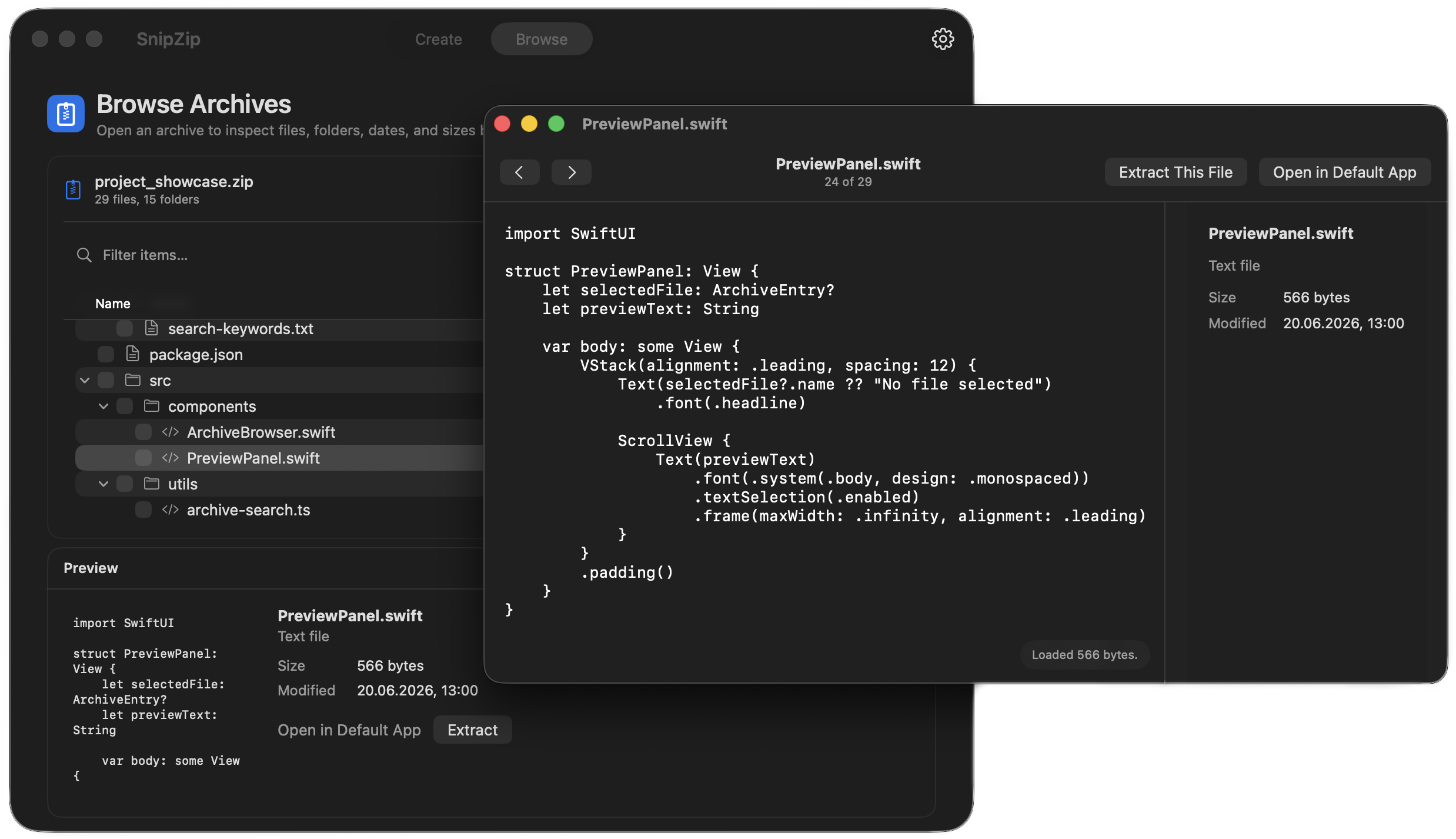This screenshot has width=1456, height=839.
Task: Click Extract This File button
Action: [1176, 172]
